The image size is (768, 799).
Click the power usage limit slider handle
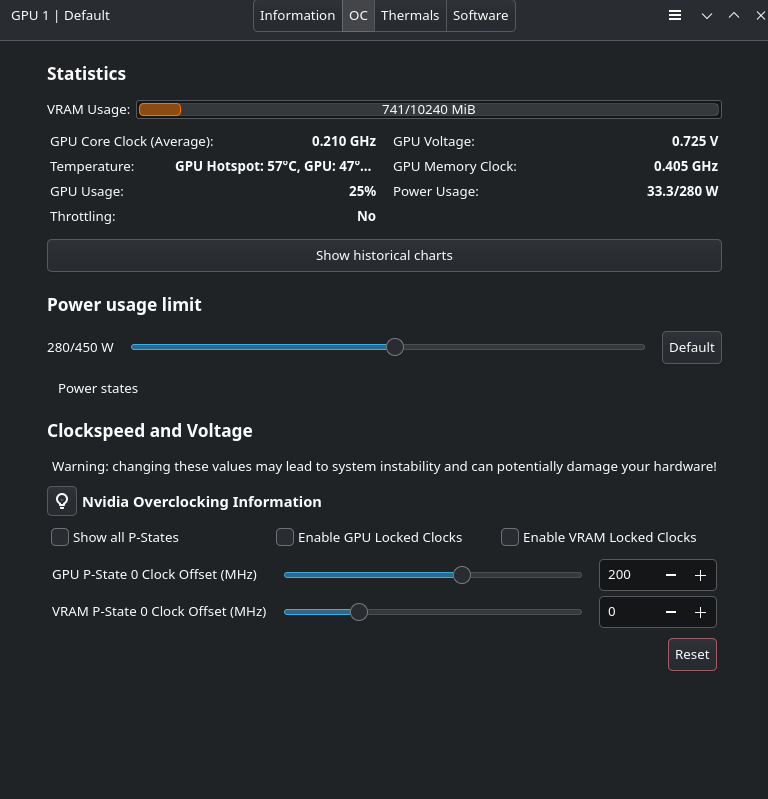(395, 347)
